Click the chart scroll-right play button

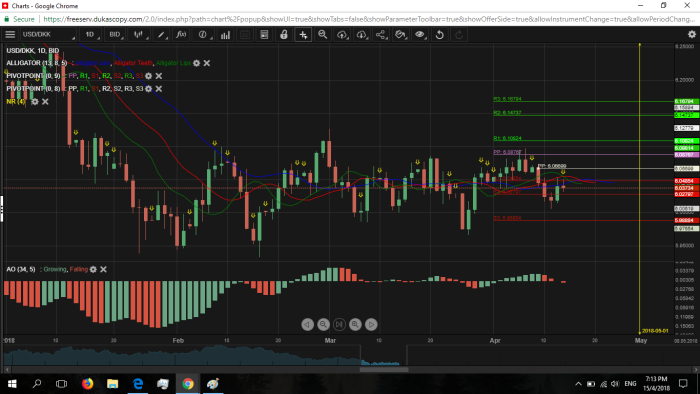tap(371, 324)
